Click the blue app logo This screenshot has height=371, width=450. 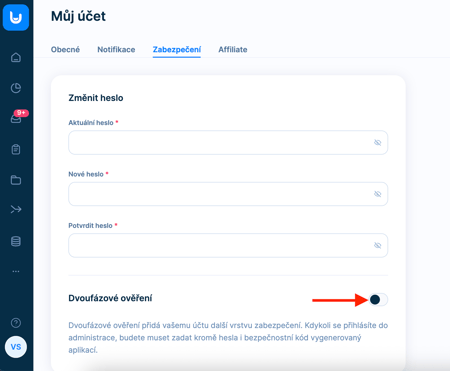point(16,17)
